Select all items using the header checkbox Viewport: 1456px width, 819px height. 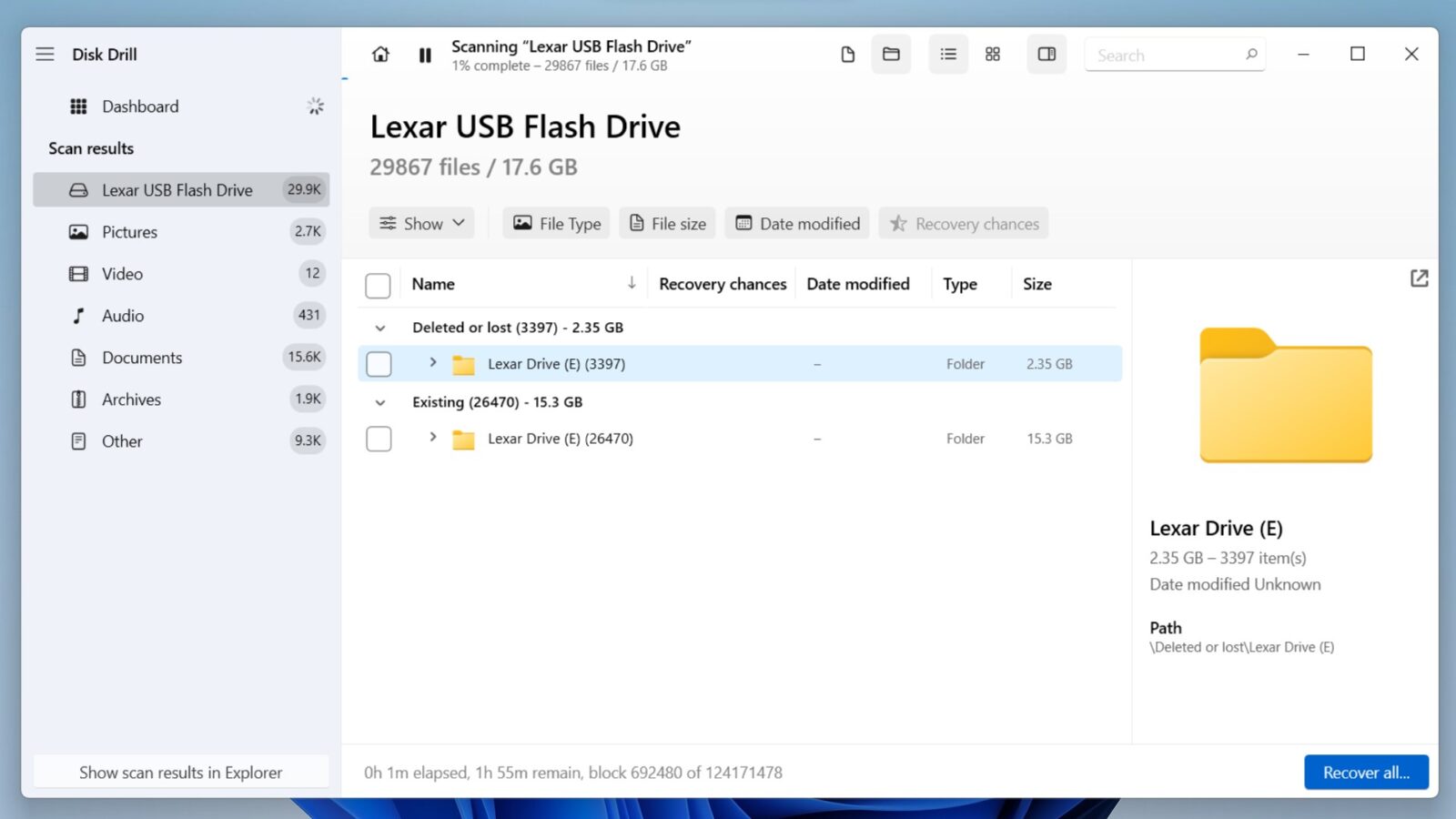coord(378,285)
